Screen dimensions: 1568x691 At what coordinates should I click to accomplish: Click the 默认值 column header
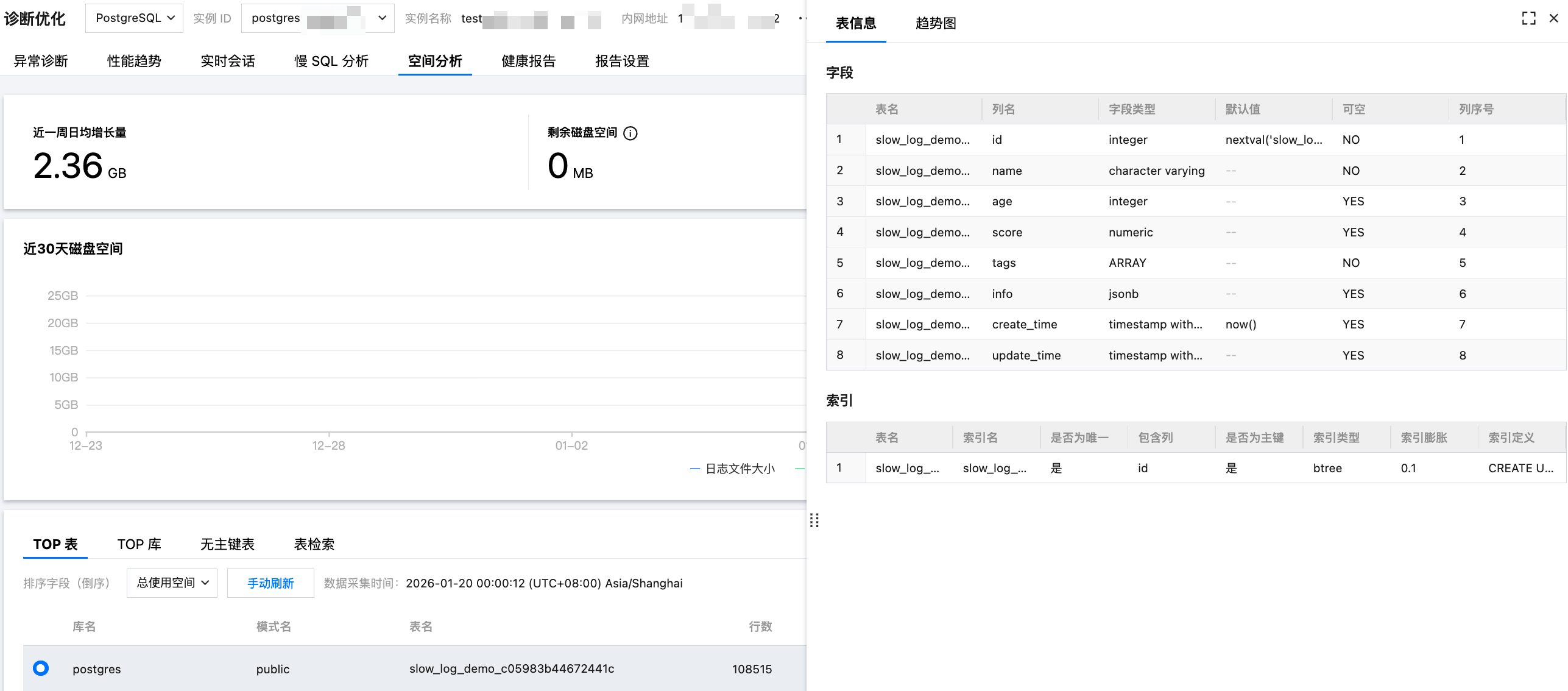(x=1243, y=109)
